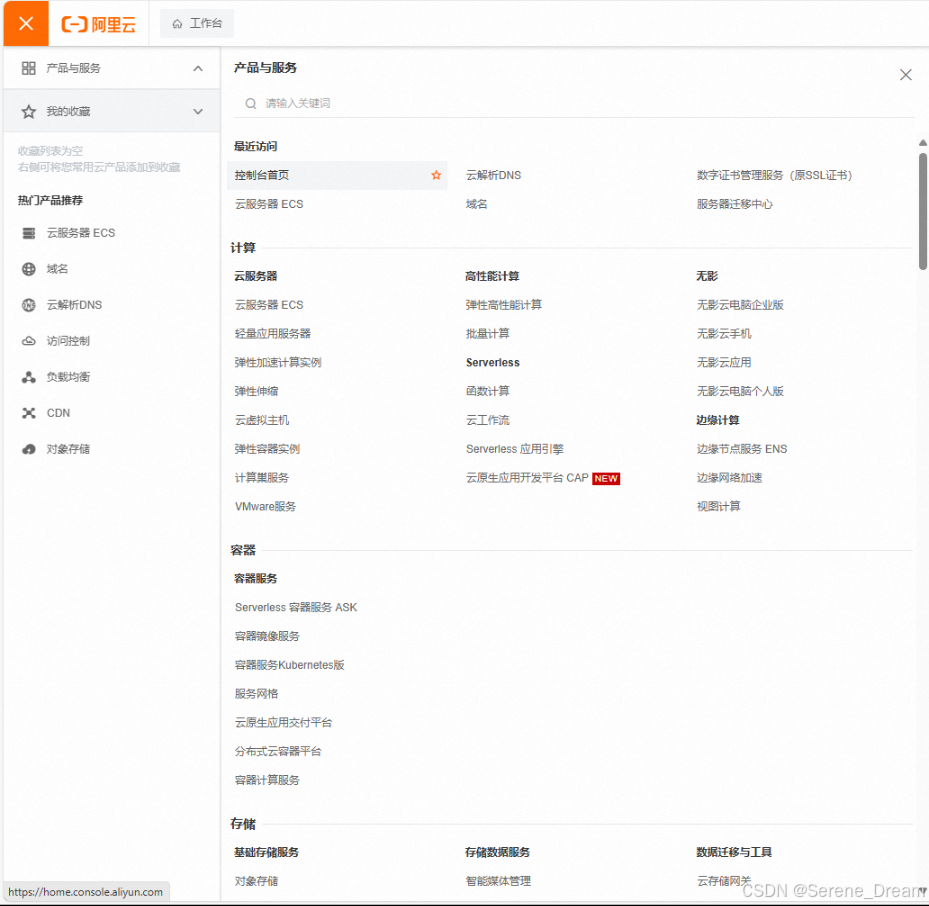Open 云原生应用开发平台 CAP
This screenshot has height=906, width=929.
[527, 478]
